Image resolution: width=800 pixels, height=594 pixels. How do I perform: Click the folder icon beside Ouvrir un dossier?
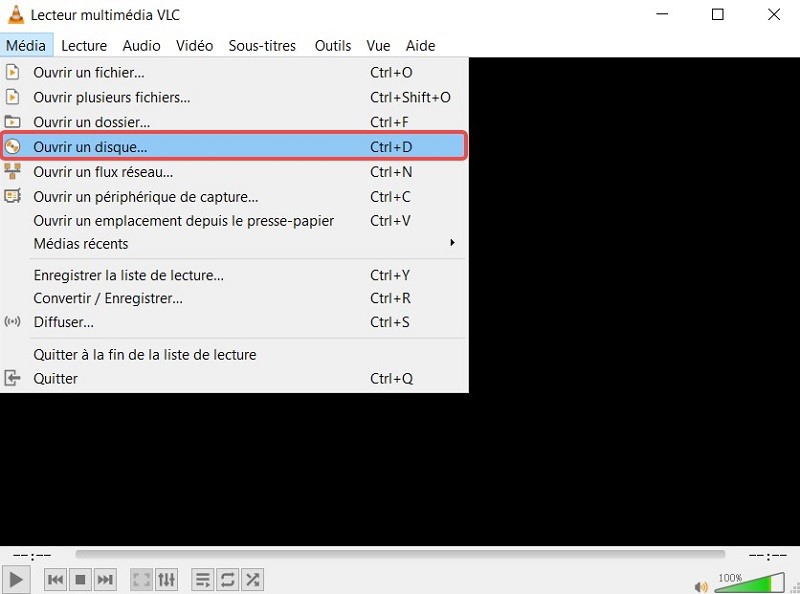[x=12, y=121]
